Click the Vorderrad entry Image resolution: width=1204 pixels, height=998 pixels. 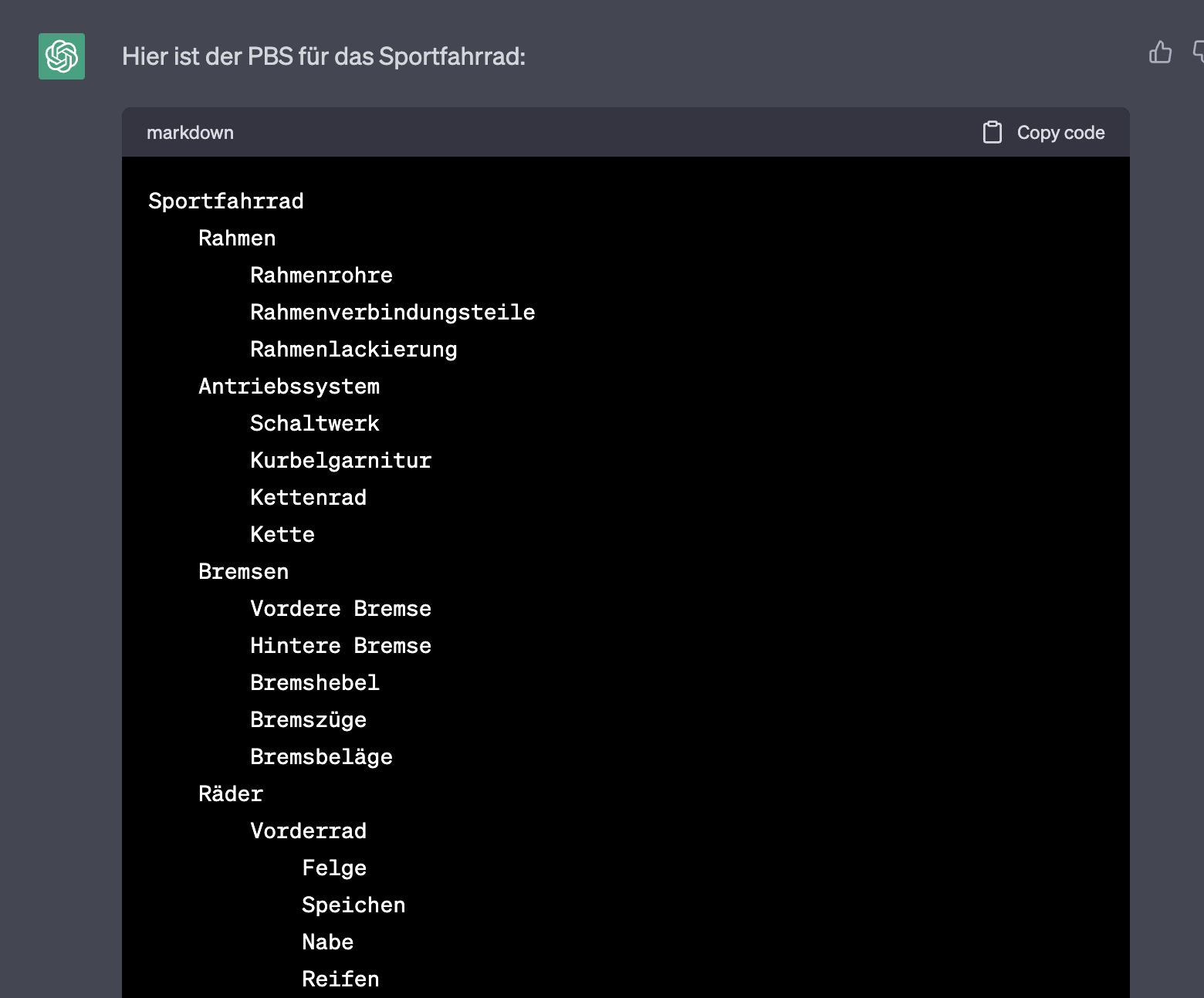click(x=308, y=831)
